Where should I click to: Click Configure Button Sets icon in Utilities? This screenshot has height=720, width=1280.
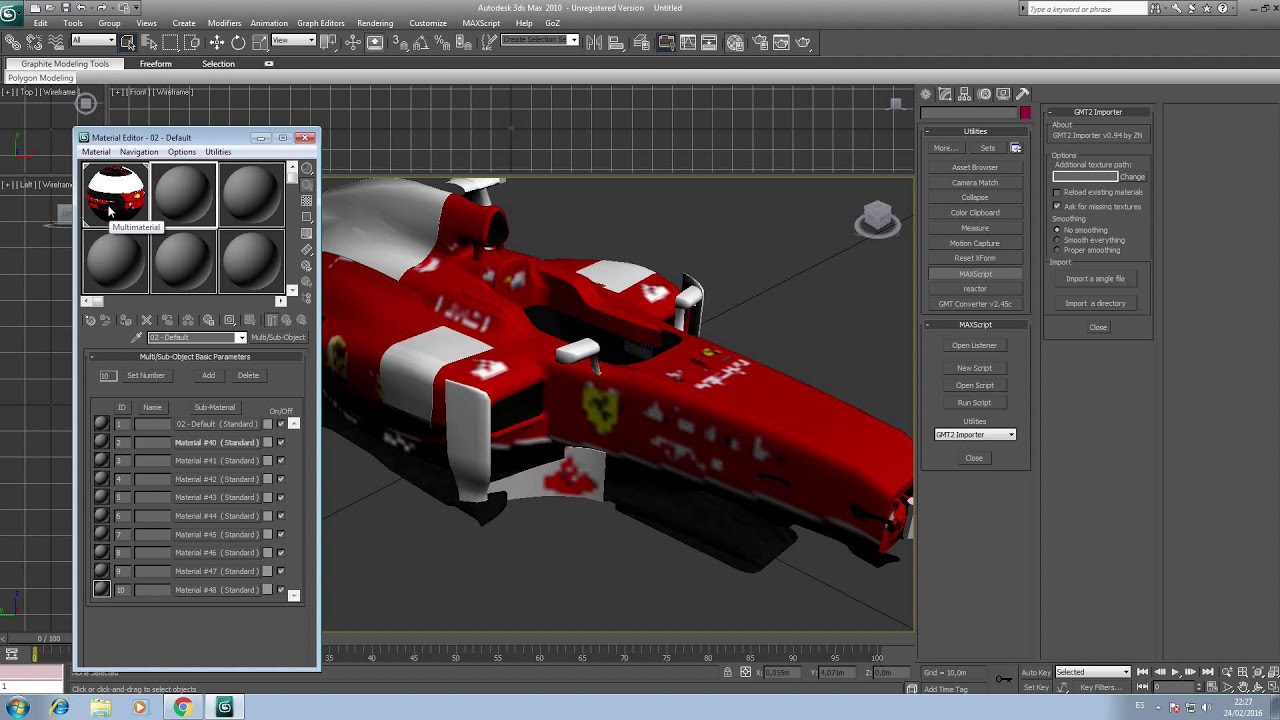click(x=1015, y=148)
